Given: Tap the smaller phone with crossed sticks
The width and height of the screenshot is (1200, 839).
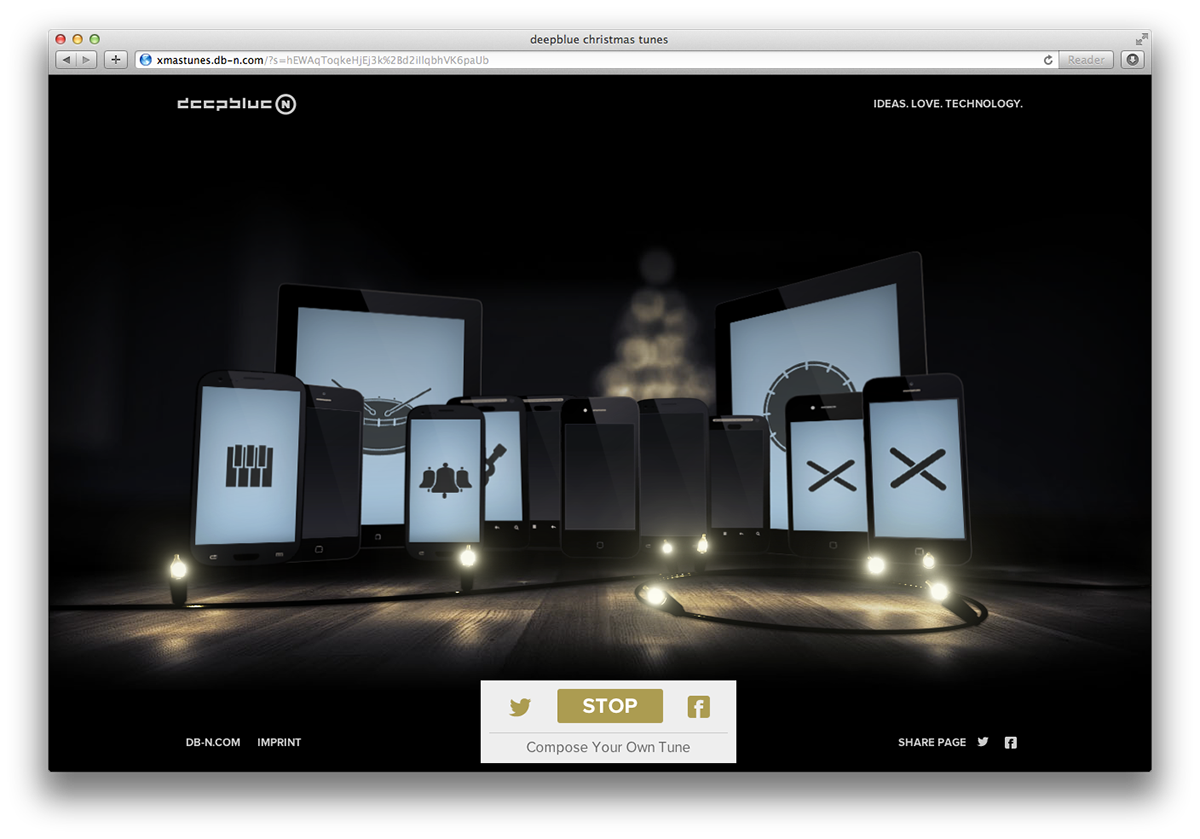Looking at the screenshot, I should 827,474.
